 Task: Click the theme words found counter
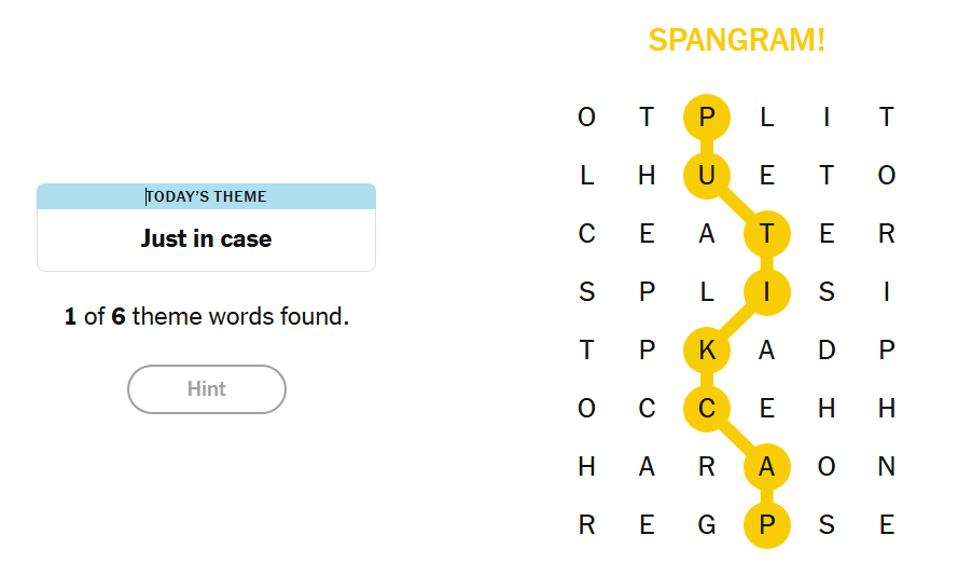(206, 317)
